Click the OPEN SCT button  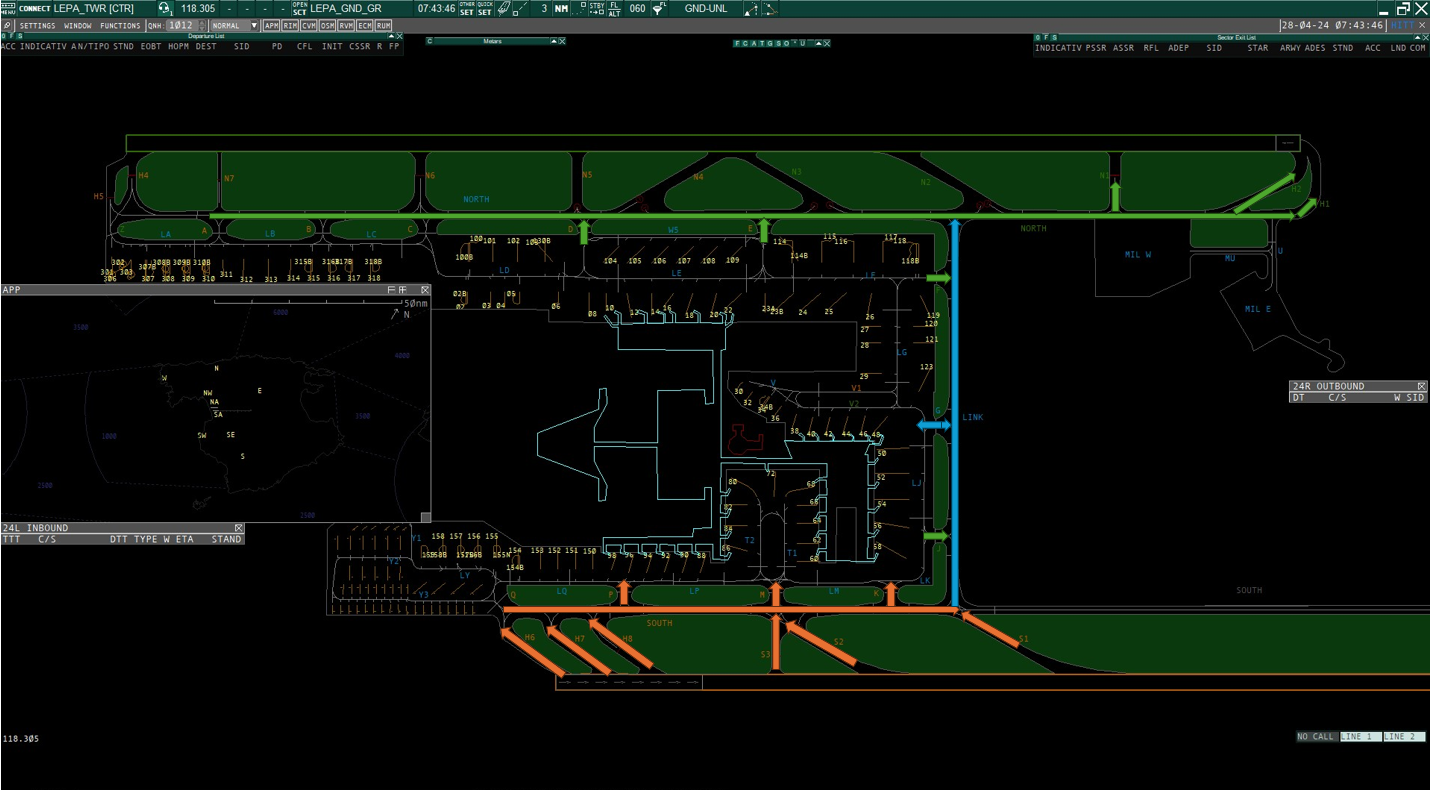[x=299, y=8]
